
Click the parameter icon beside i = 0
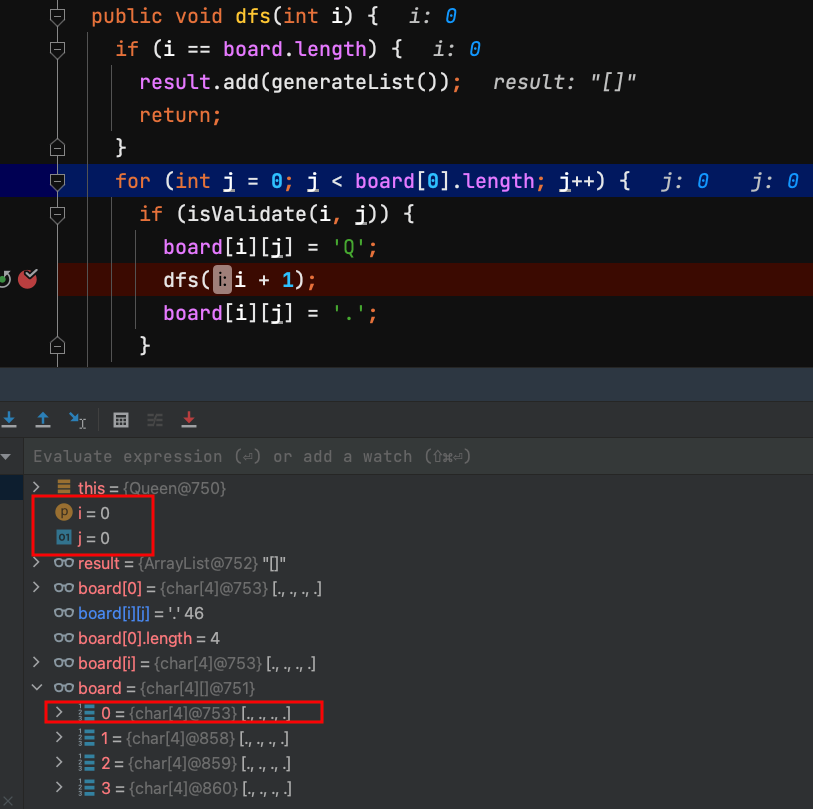coord(63,512)
